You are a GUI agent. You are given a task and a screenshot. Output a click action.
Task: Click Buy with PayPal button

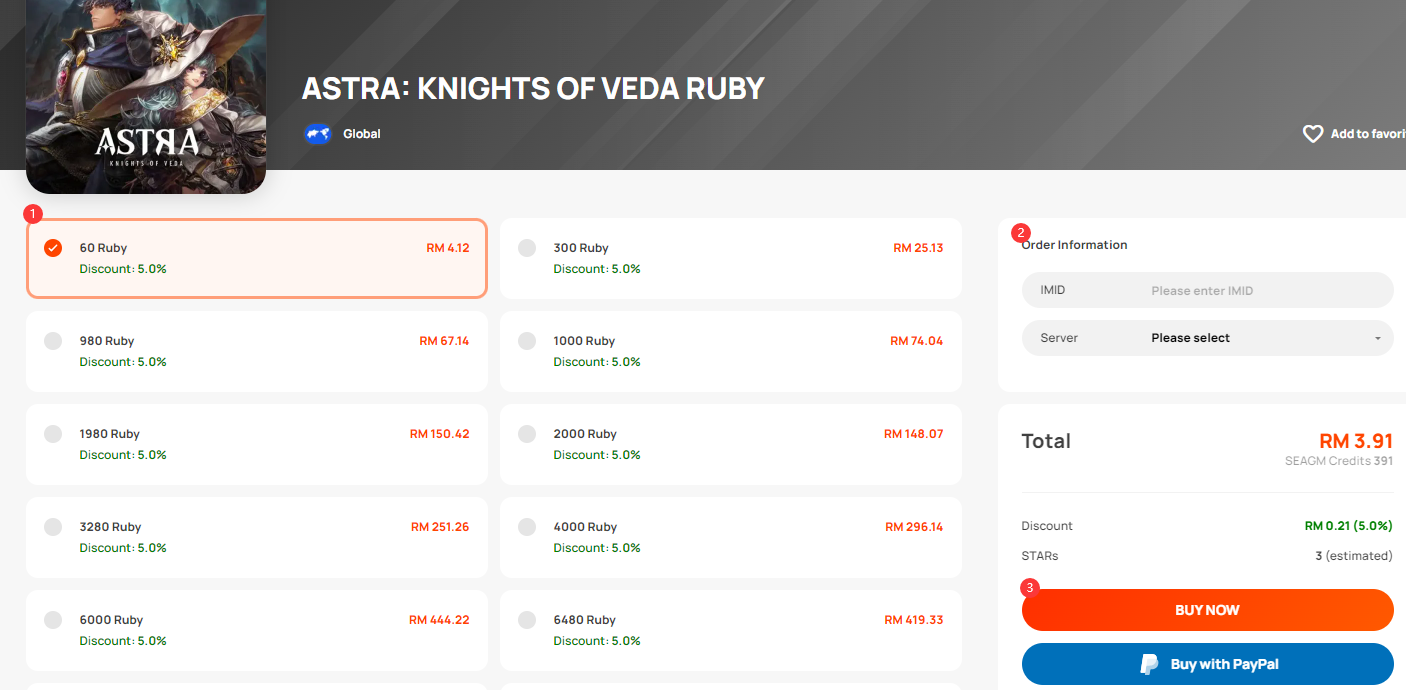click(x=1208, y=664)
